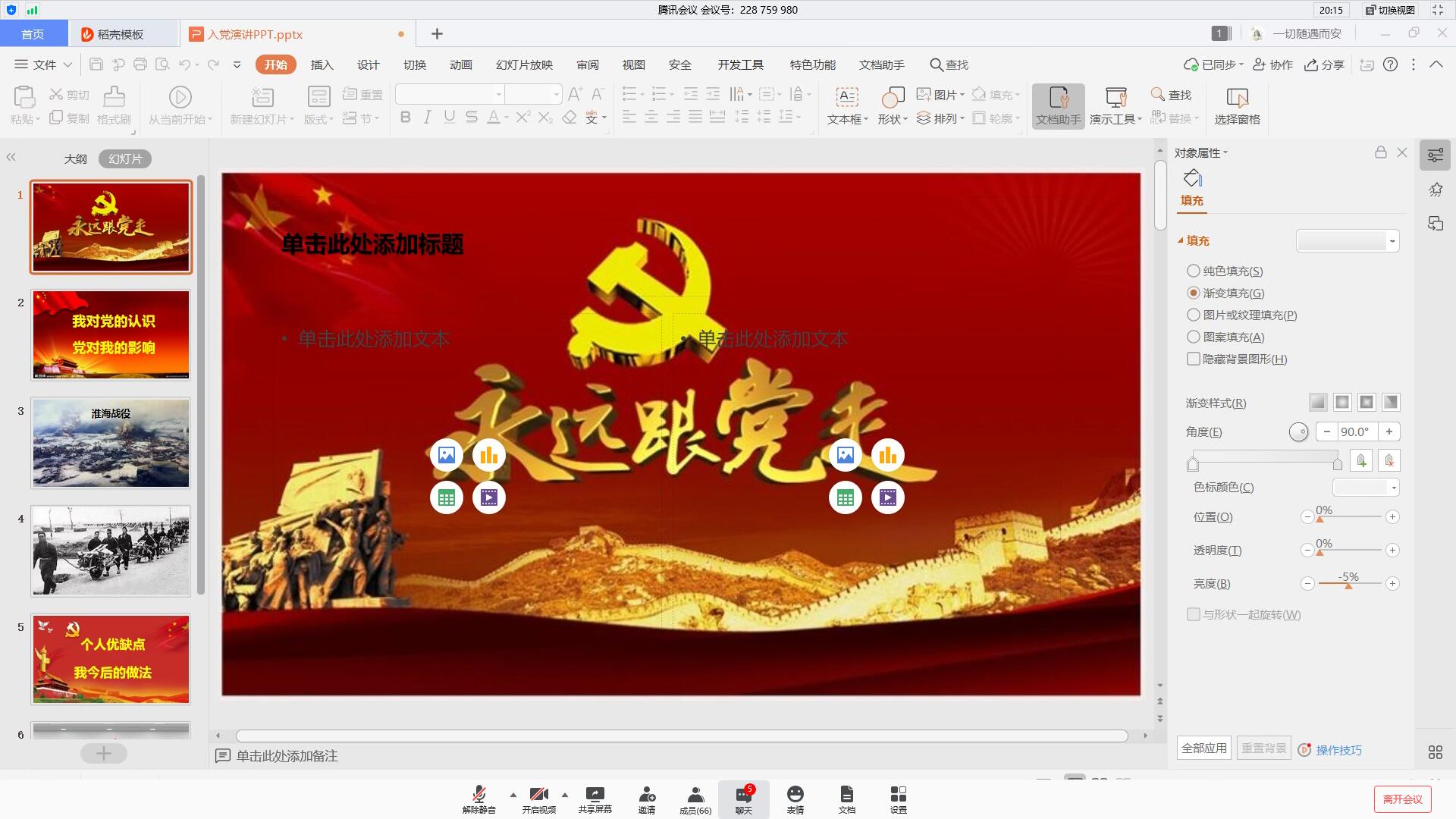Viewport: 1456px width, 819px height.
Task: Click the undo arrow icon
Action: 184,64
